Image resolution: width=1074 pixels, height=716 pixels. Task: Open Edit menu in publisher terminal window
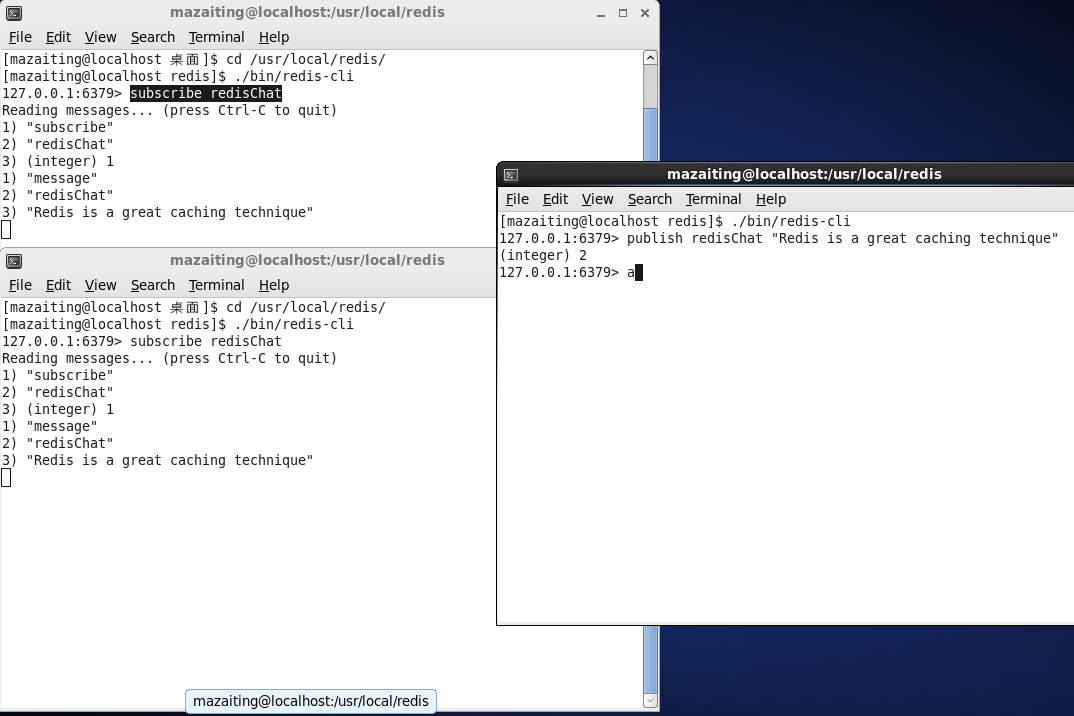555,199
